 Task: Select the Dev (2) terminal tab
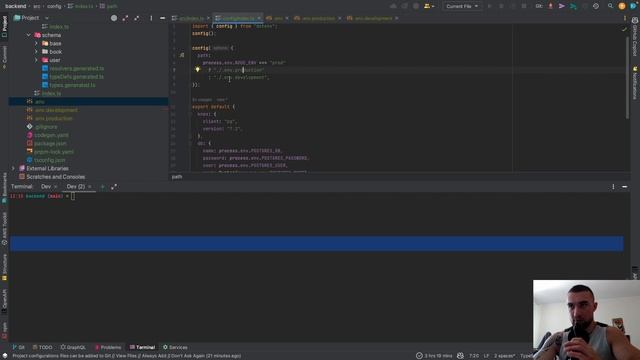[x=76, y=187]
